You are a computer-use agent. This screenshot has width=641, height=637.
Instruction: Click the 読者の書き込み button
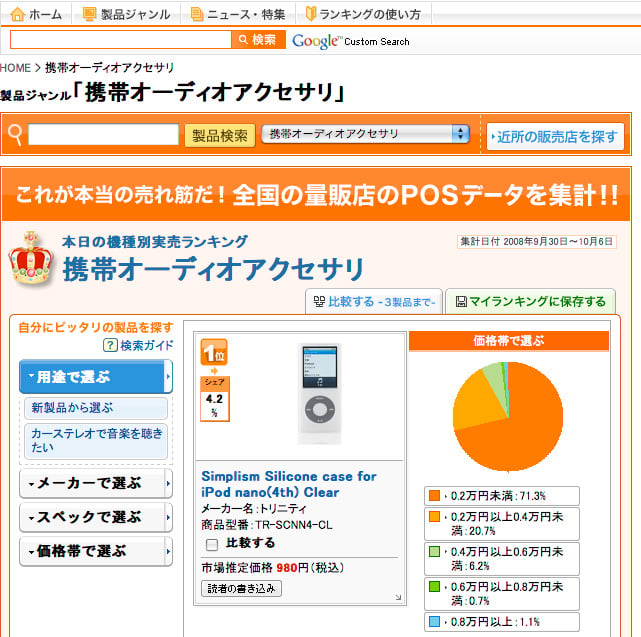pos(241,588)
